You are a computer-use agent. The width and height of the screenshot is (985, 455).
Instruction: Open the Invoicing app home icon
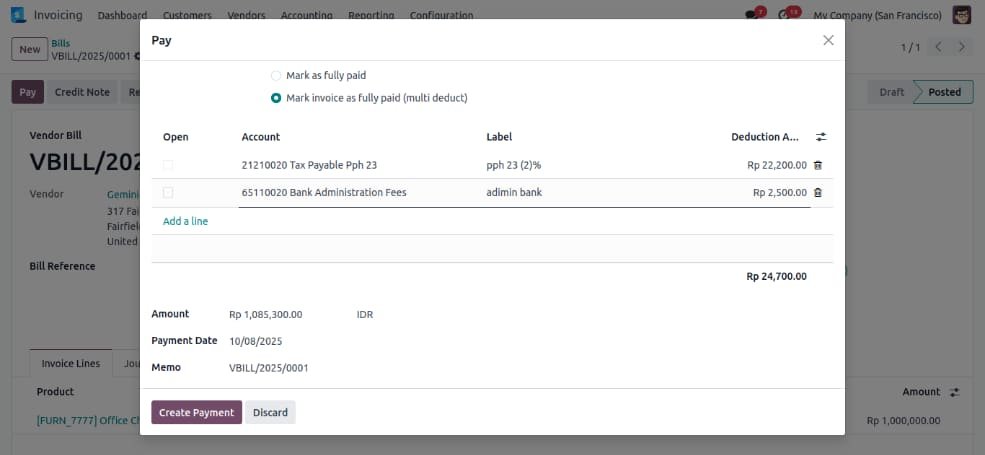[x=18, y=14]
